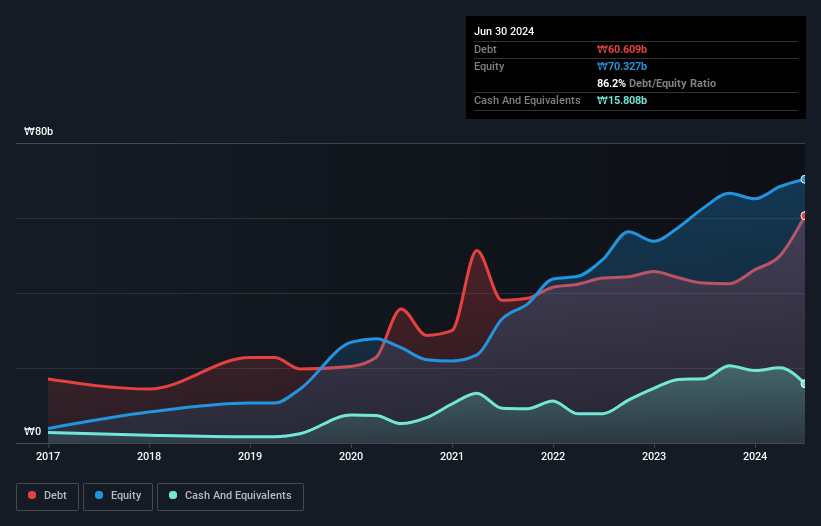Click the 2020 x-axis label
The image size is (821, 526).
pos(351,456)
